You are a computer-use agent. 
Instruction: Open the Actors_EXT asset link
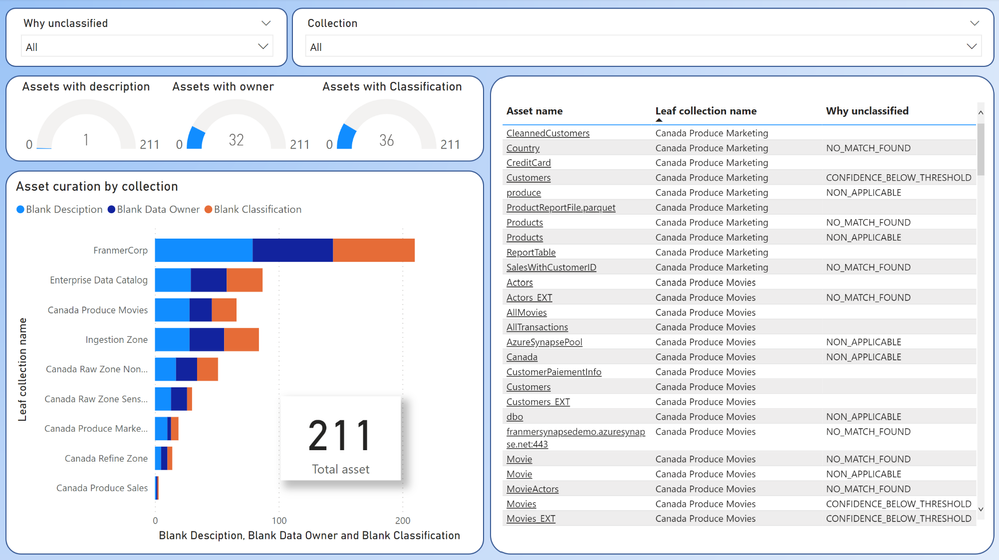(x=529, y=298)
